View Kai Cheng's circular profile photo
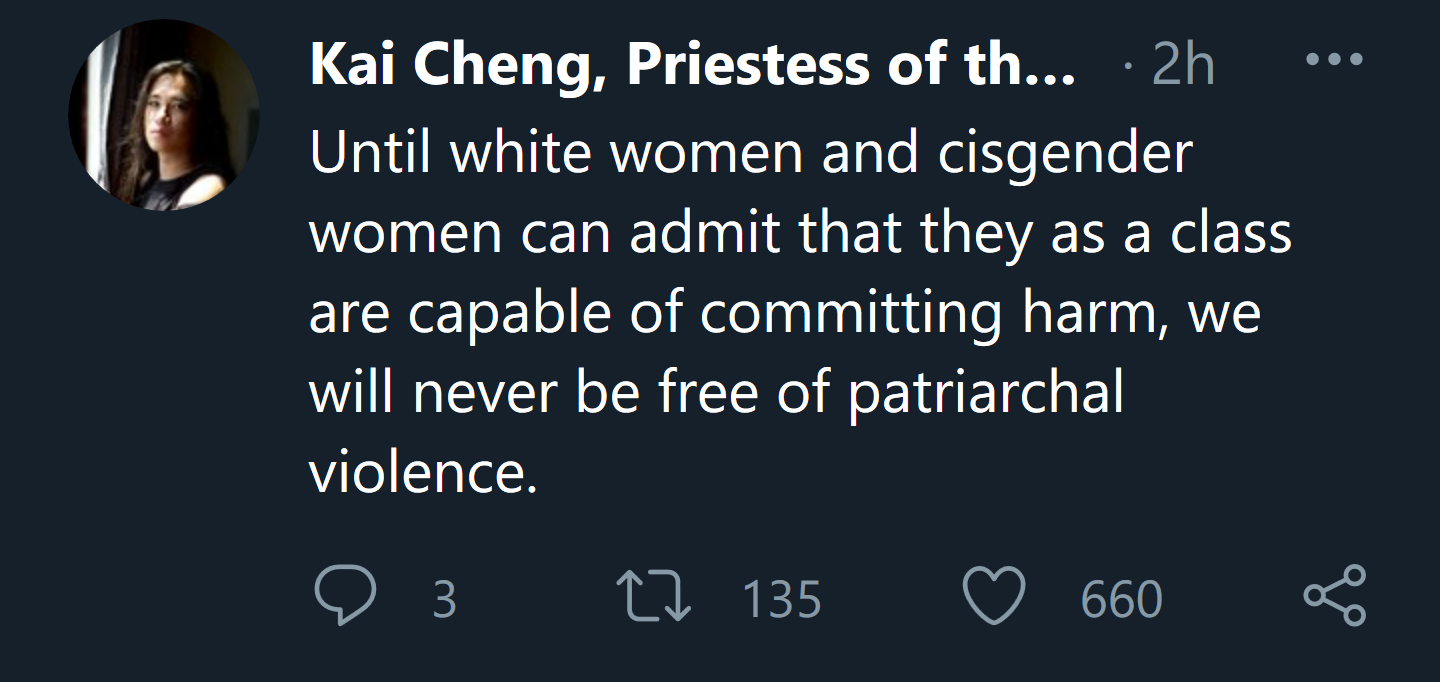The width and height of the screenshot is (1440, 682). pyautogui.click(x=163, y=114)
